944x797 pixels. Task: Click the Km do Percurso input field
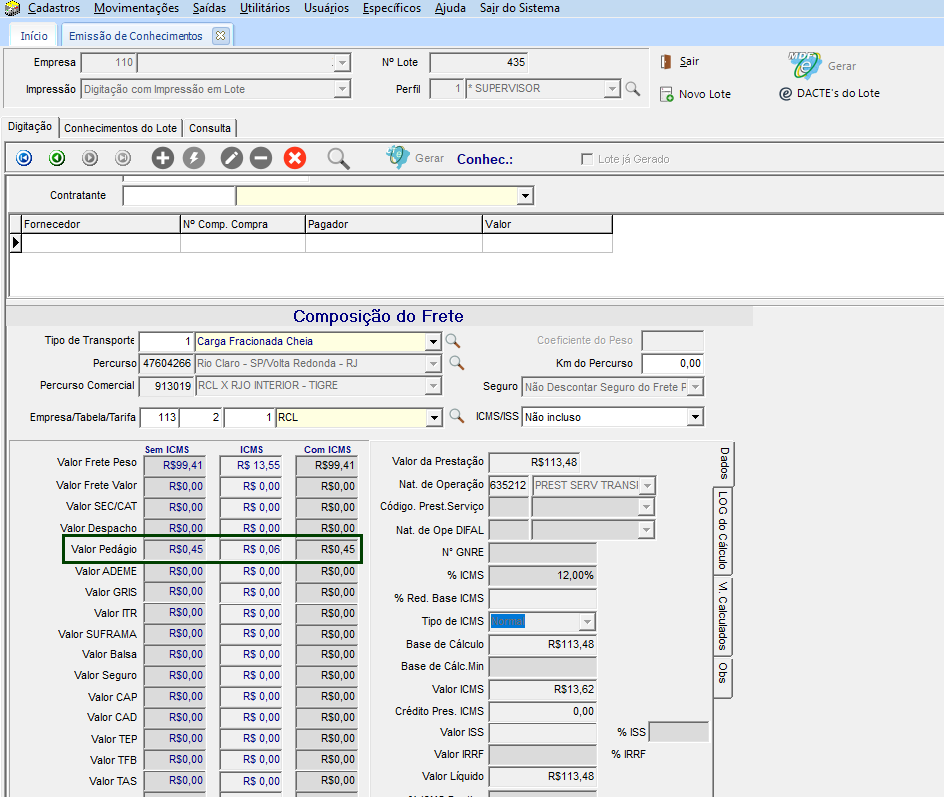[x=672, y=363]
